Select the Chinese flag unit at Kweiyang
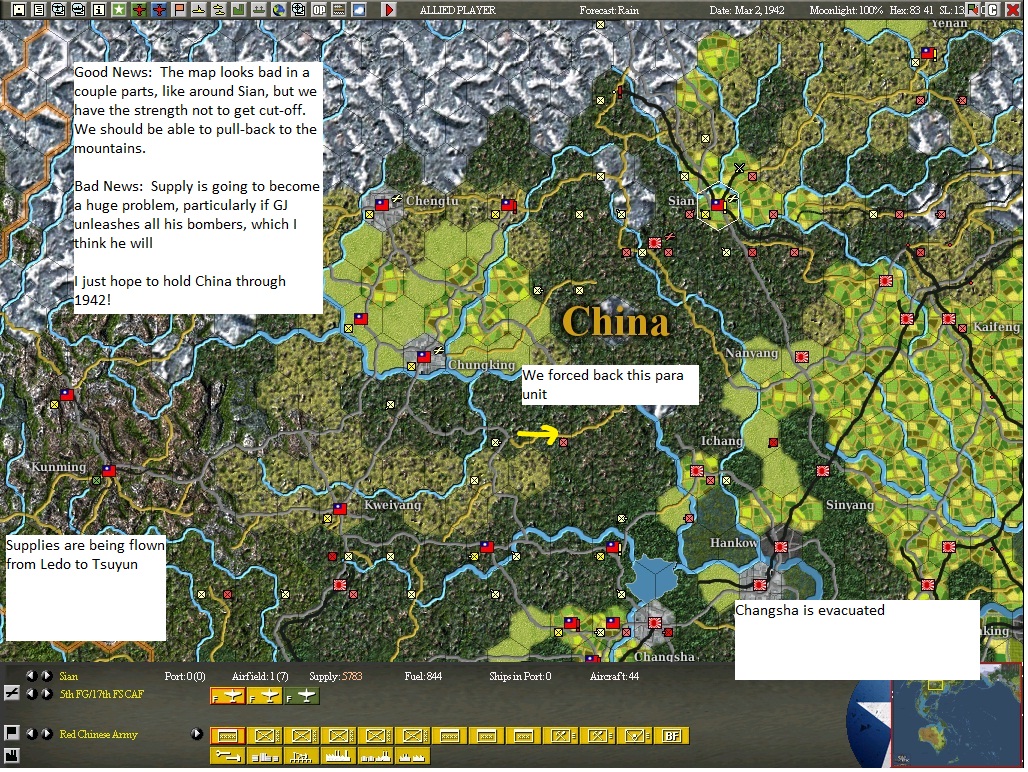This screenshot has width=1028, height=772. tap(340, 509)
